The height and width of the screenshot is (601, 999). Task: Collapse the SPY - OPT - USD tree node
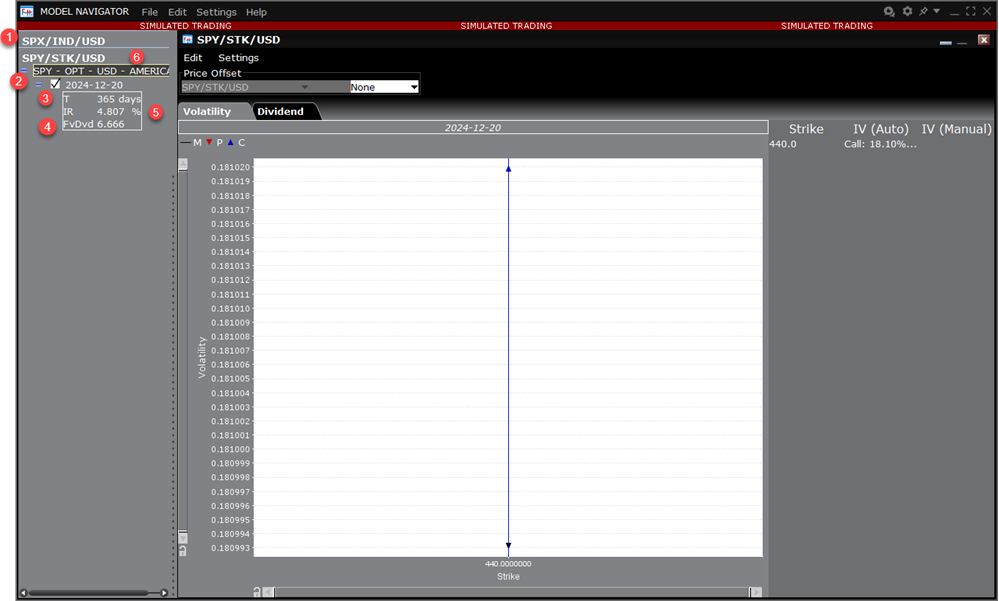[x=24, y=71]
